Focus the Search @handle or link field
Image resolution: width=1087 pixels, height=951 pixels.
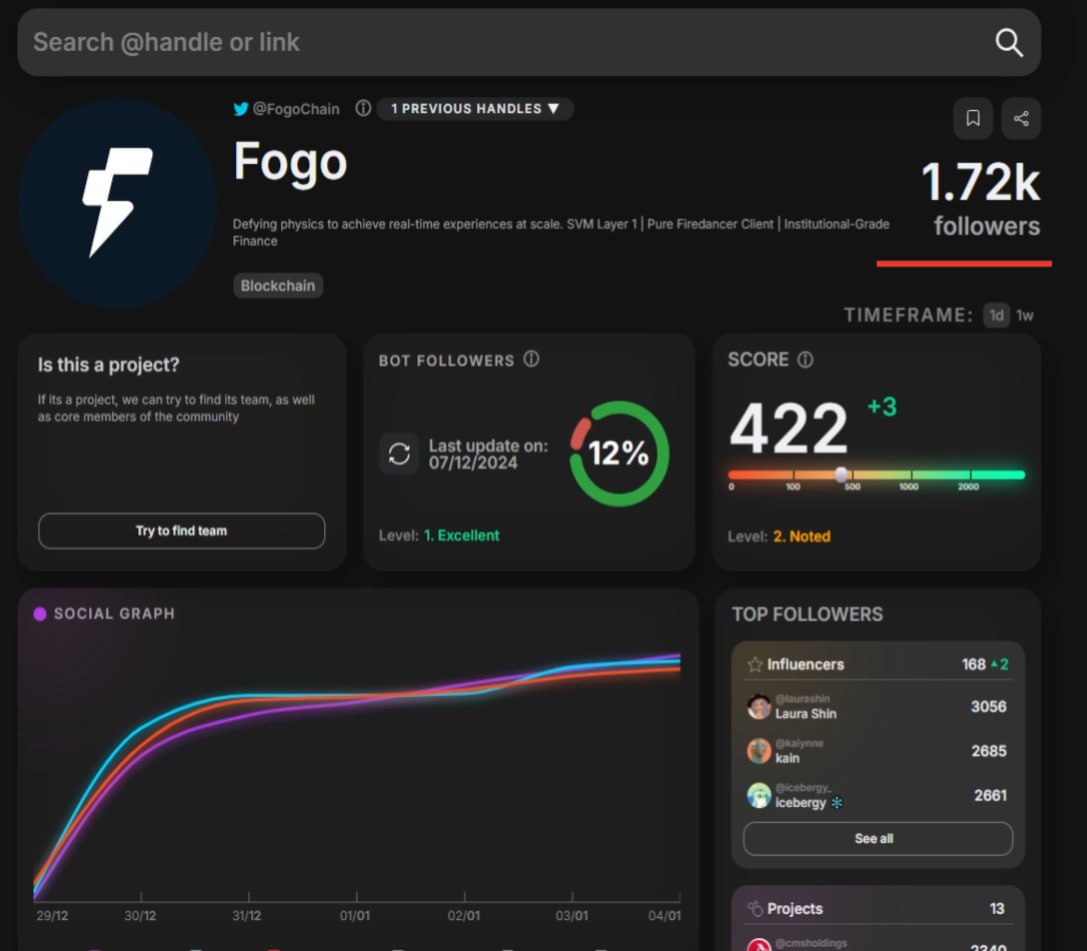point(529,42)
